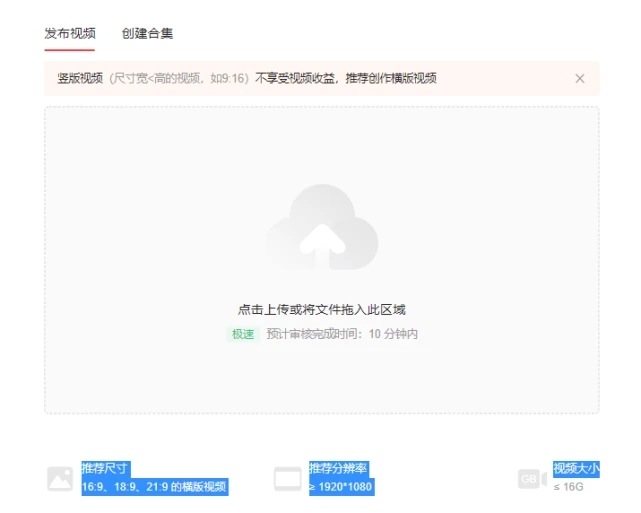Click the picture icon beside 推荐尺寸
Viewport: 641px width, 513px height.
click(x=60, y=478)
